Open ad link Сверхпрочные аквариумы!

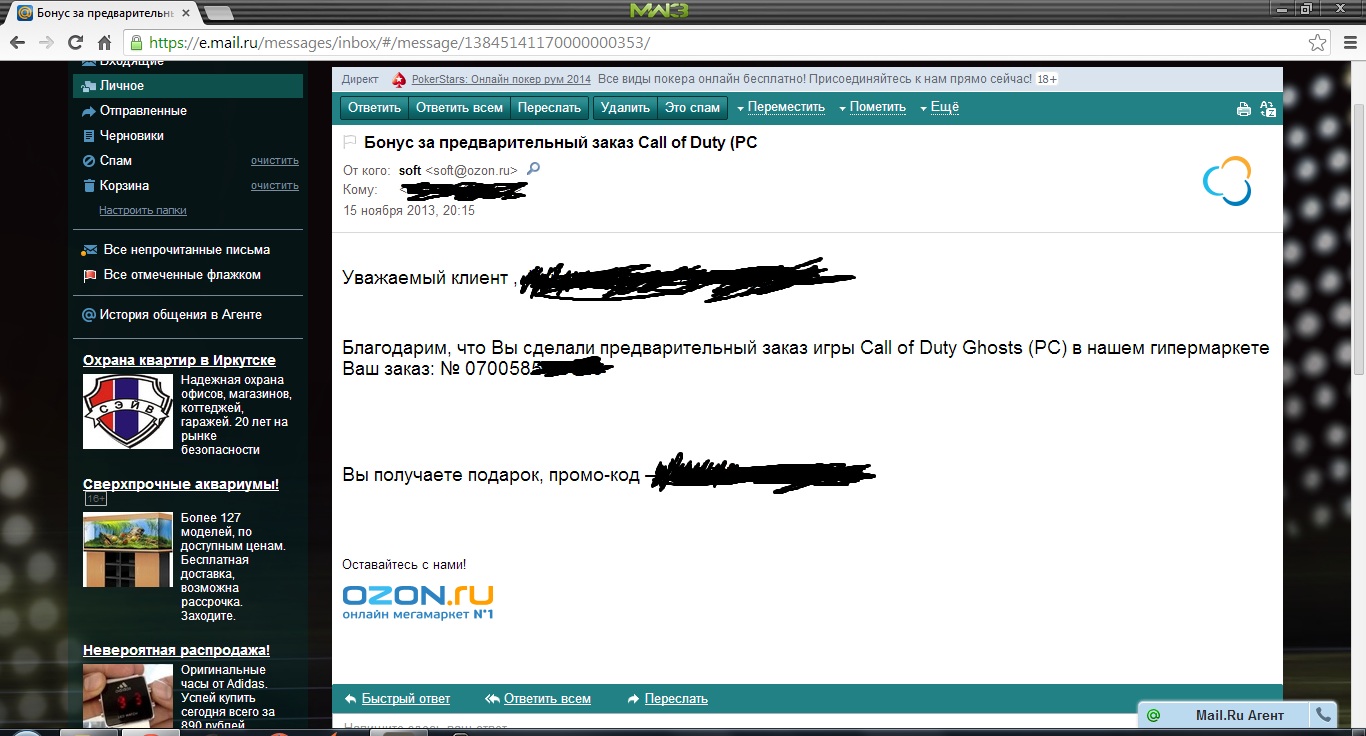tap(181, 485)
